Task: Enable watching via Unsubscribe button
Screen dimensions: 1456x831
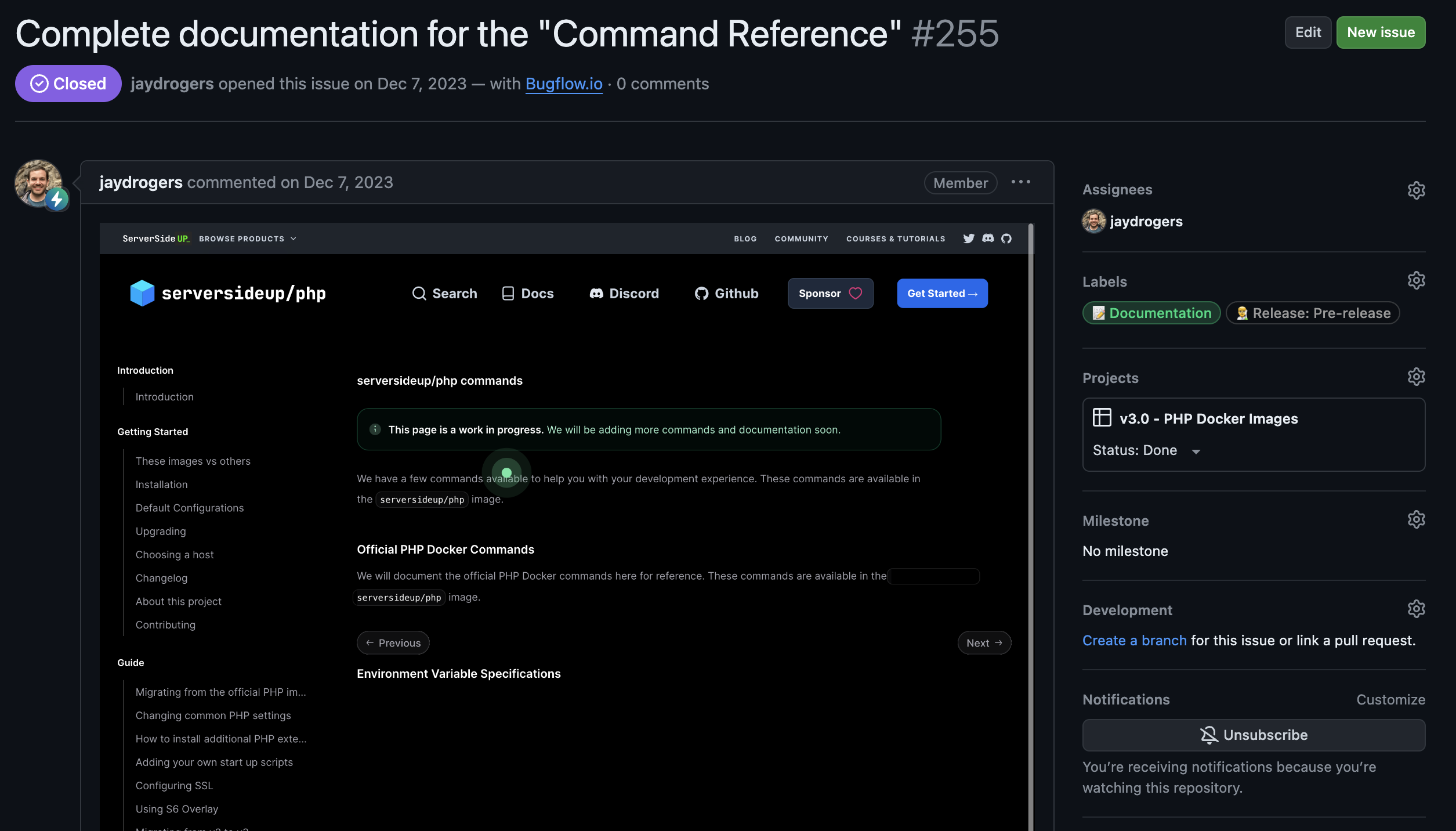Action: click(x=1254, y=735)
